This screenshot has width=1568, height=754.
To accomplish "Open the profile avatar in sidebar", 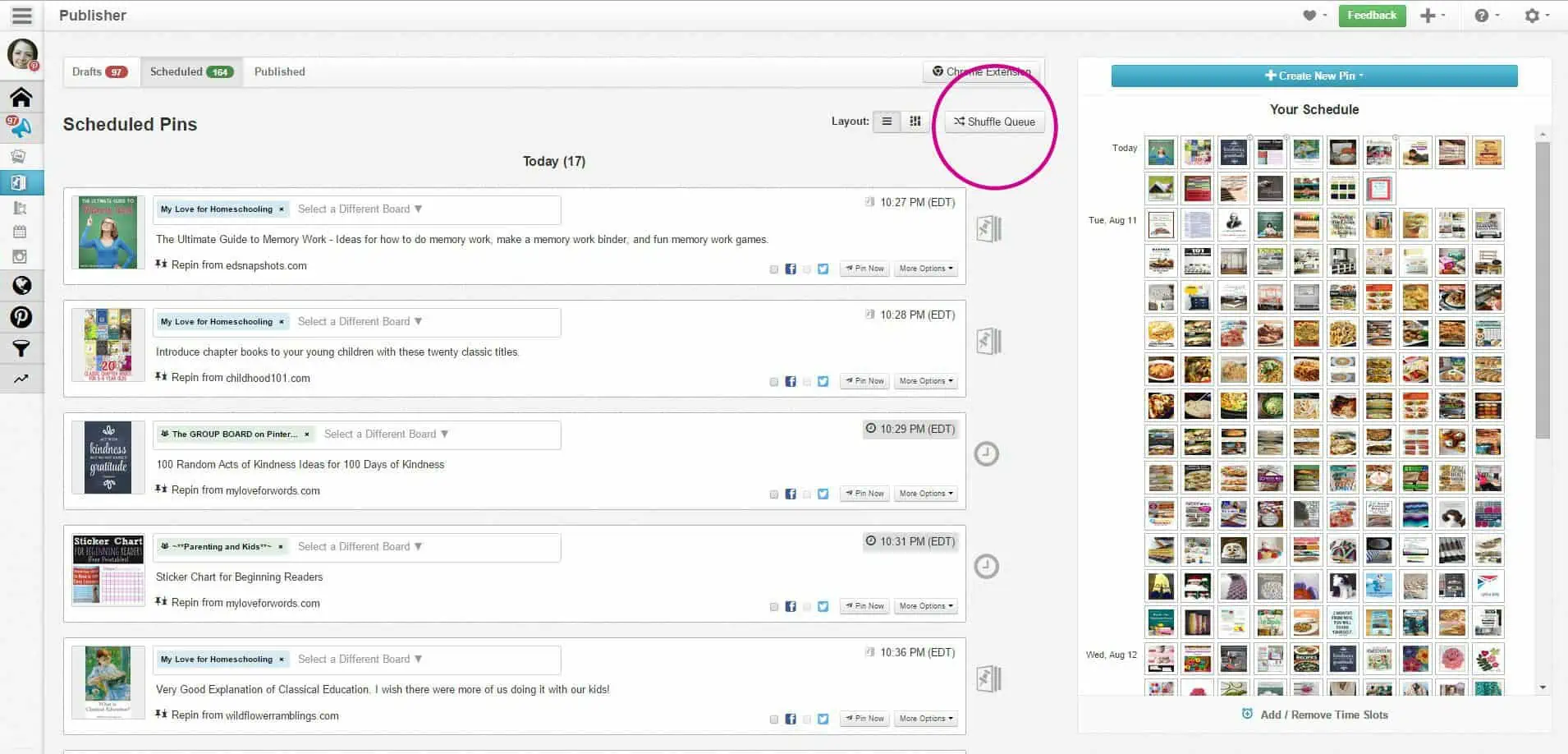I will tap(22, 55).
